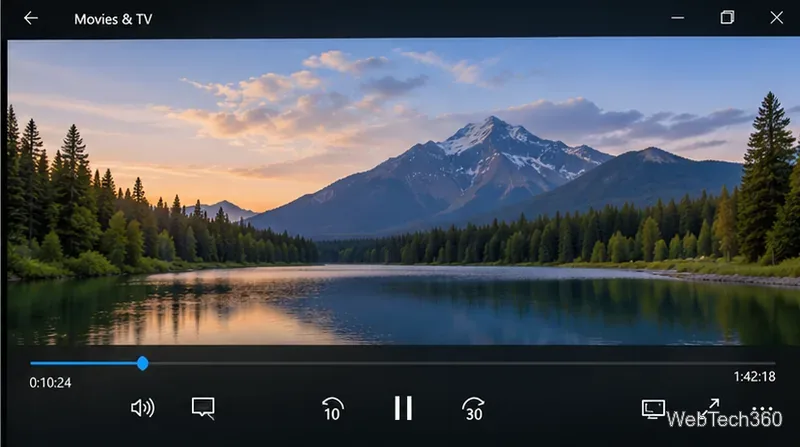Click the Movies & TV title text
Screen dimensions: 800x447
[113, 19]
